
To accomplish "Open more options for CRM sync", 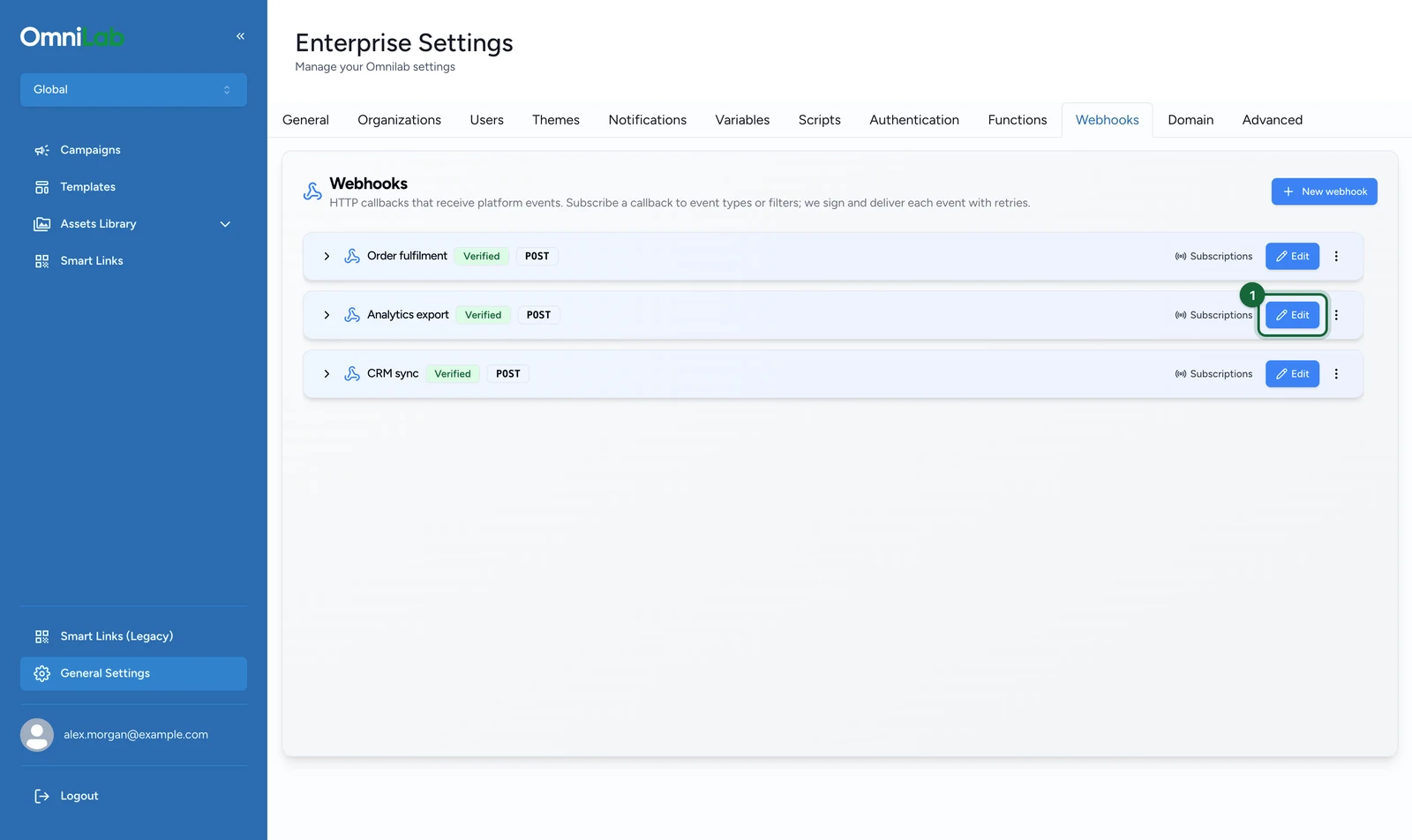I will click(1336, 374).
